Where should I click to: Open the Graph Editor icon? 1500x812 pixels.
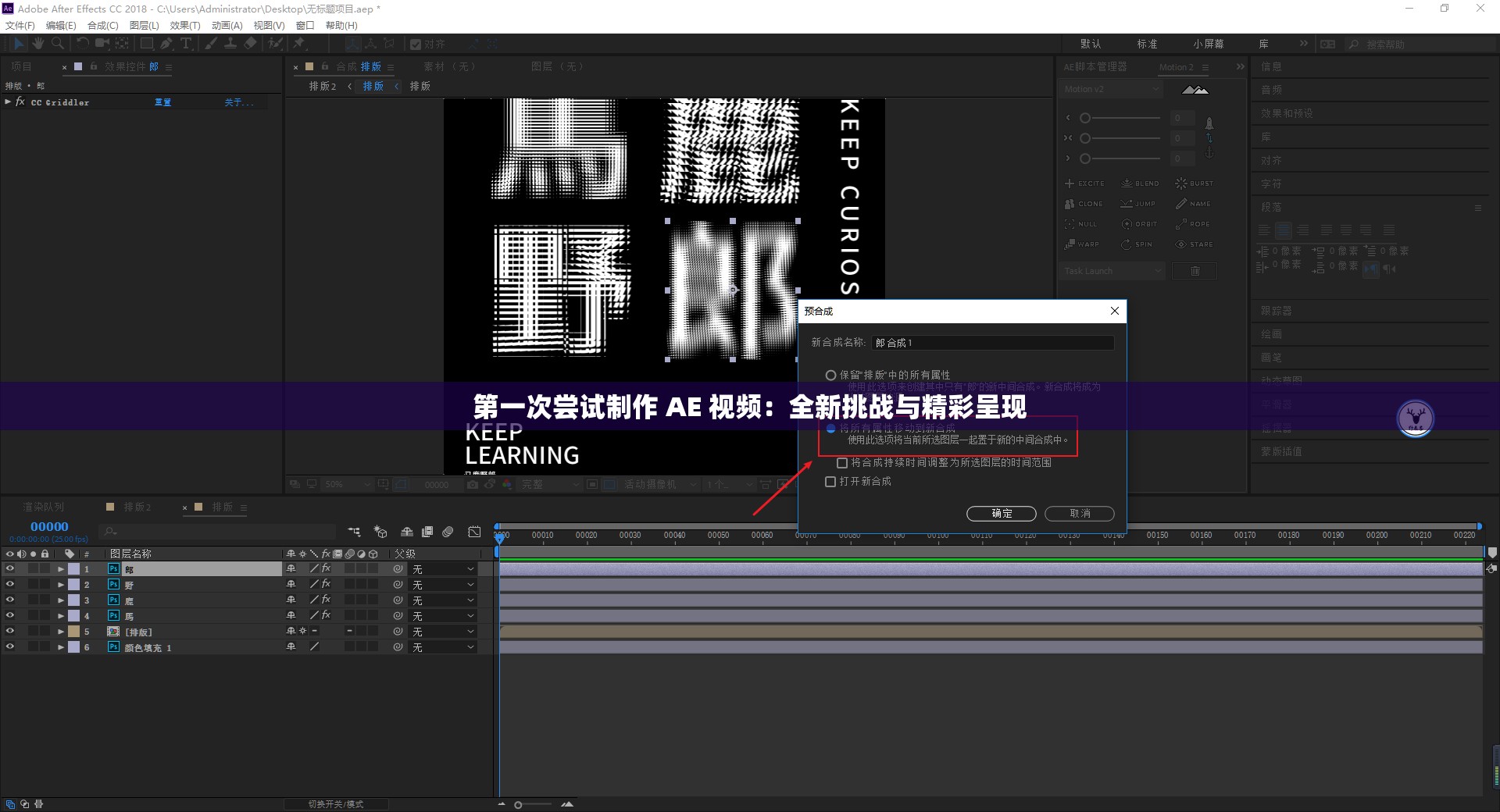pyautogui.click(x=474, y=532)
